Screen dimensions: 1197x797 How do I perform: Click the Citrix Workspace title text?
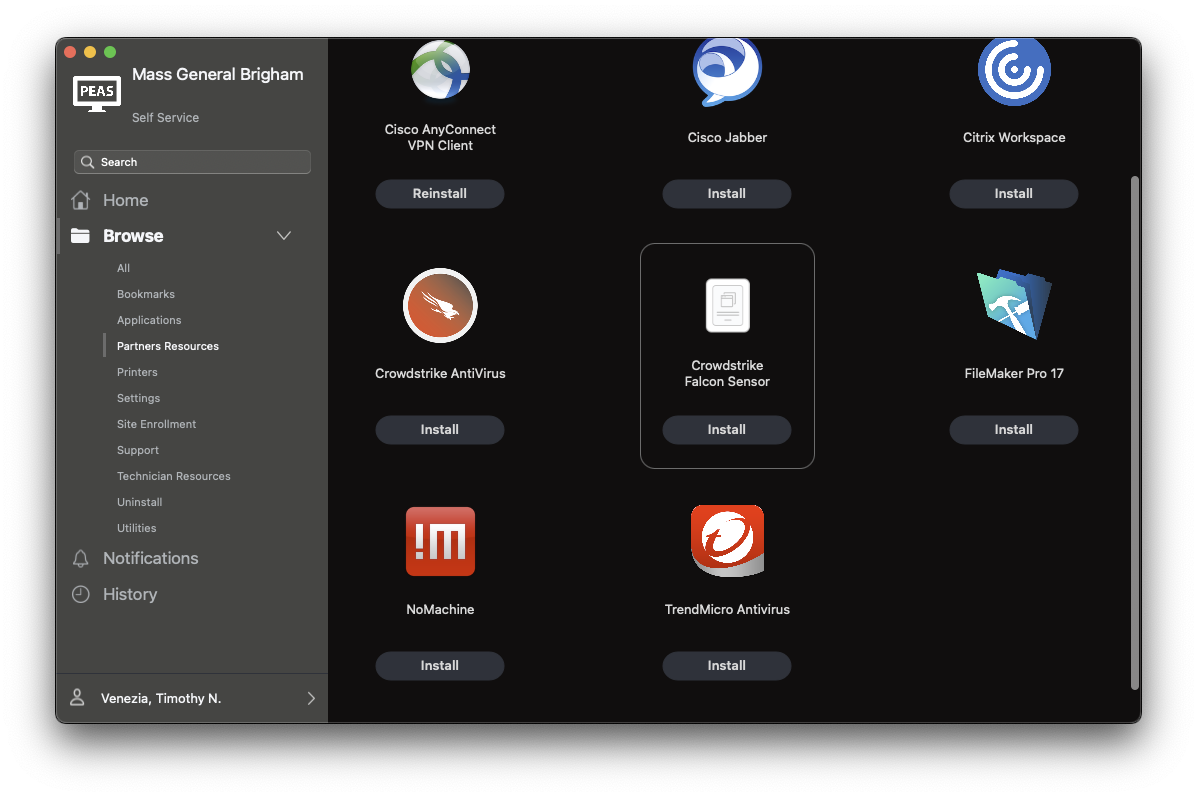[x=1014, y=137]
